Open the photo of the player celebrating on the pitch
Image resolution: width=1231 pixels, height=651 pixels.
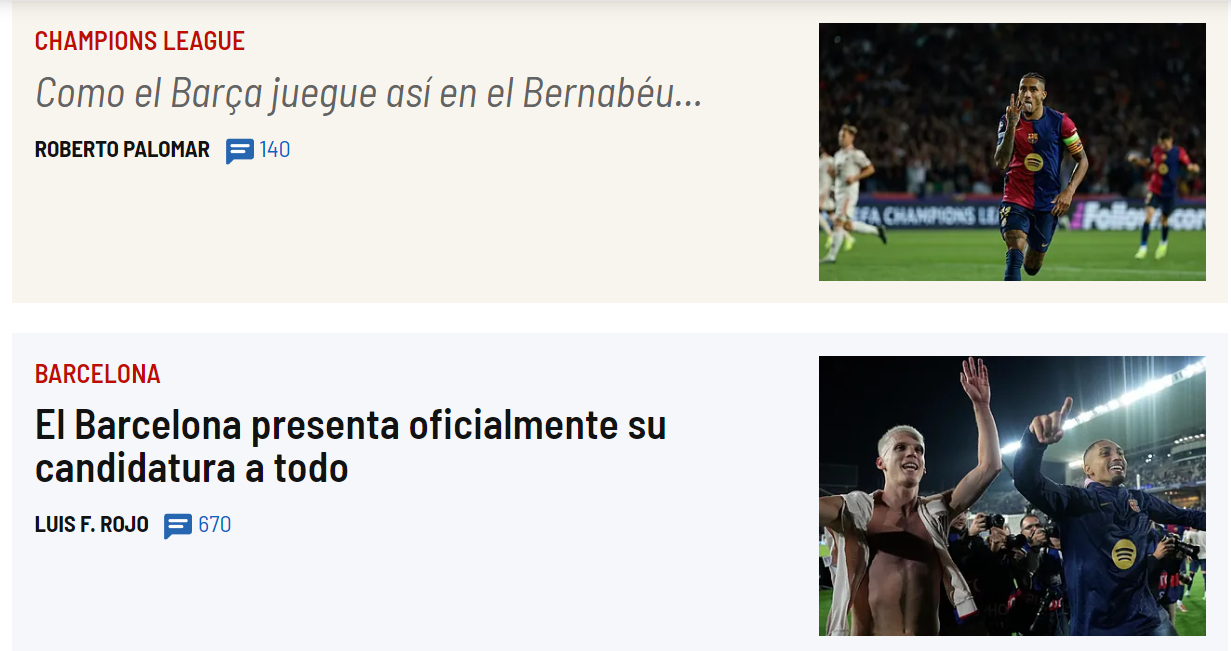[x=1012, y=152]
